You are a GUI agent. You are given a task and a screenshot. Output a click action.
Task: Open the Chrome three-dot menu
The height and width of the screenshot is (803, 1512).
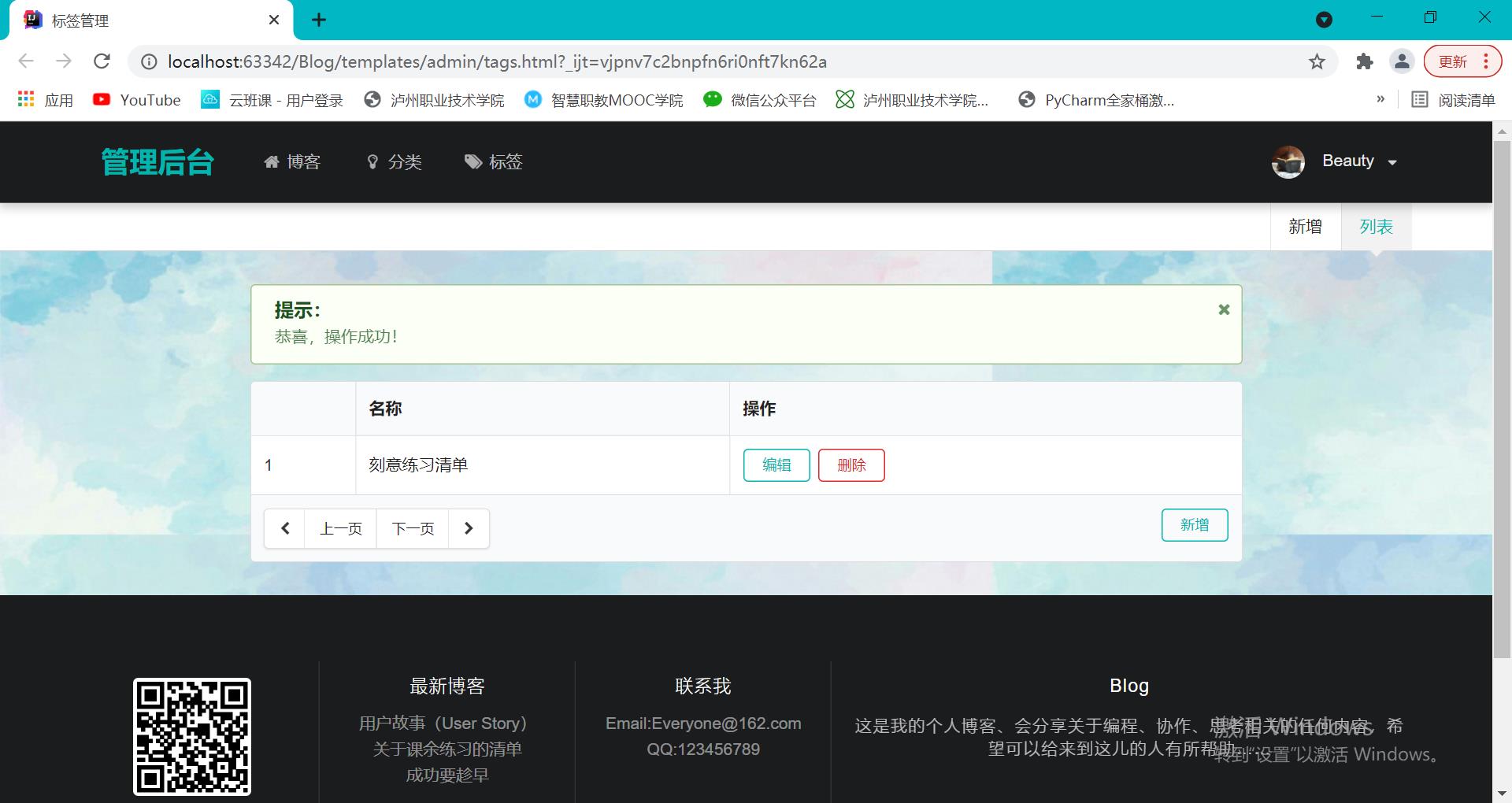point(1486,61)
